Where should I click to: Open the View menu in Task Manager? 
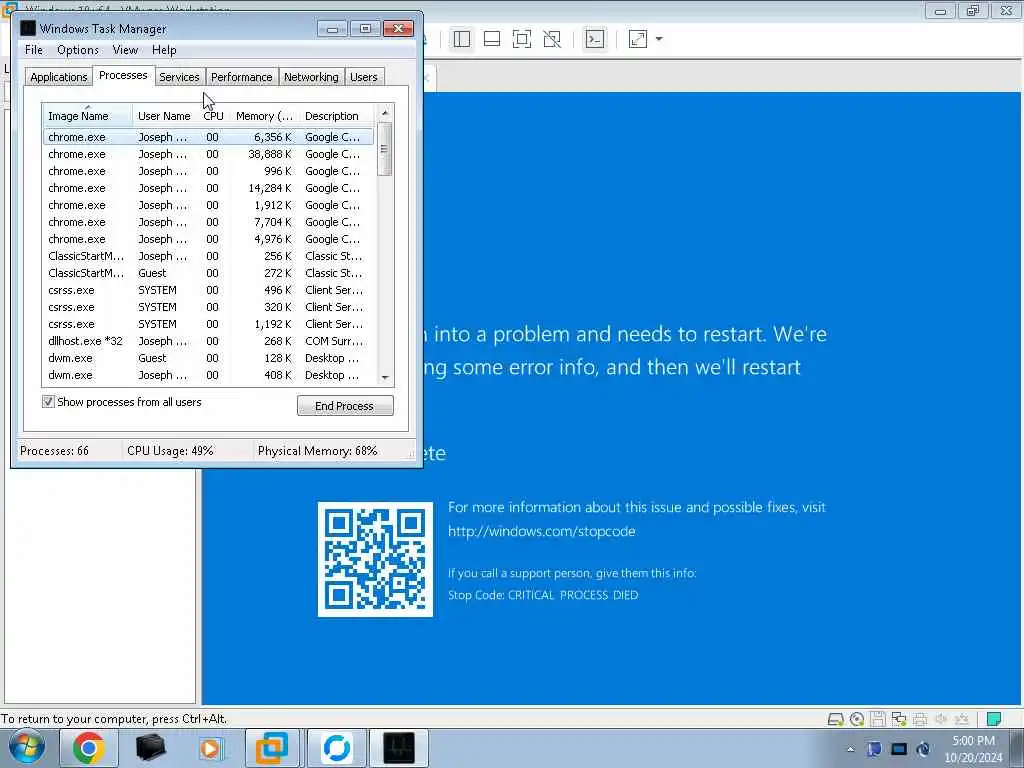[125, 50]
